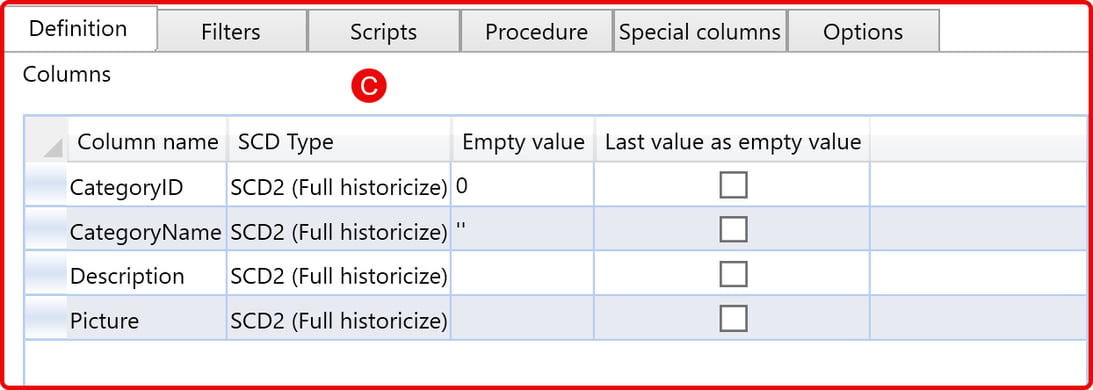Click the CategoryName column name cell
Viewport: 1093px width, 390px height.
click(147, 229)
